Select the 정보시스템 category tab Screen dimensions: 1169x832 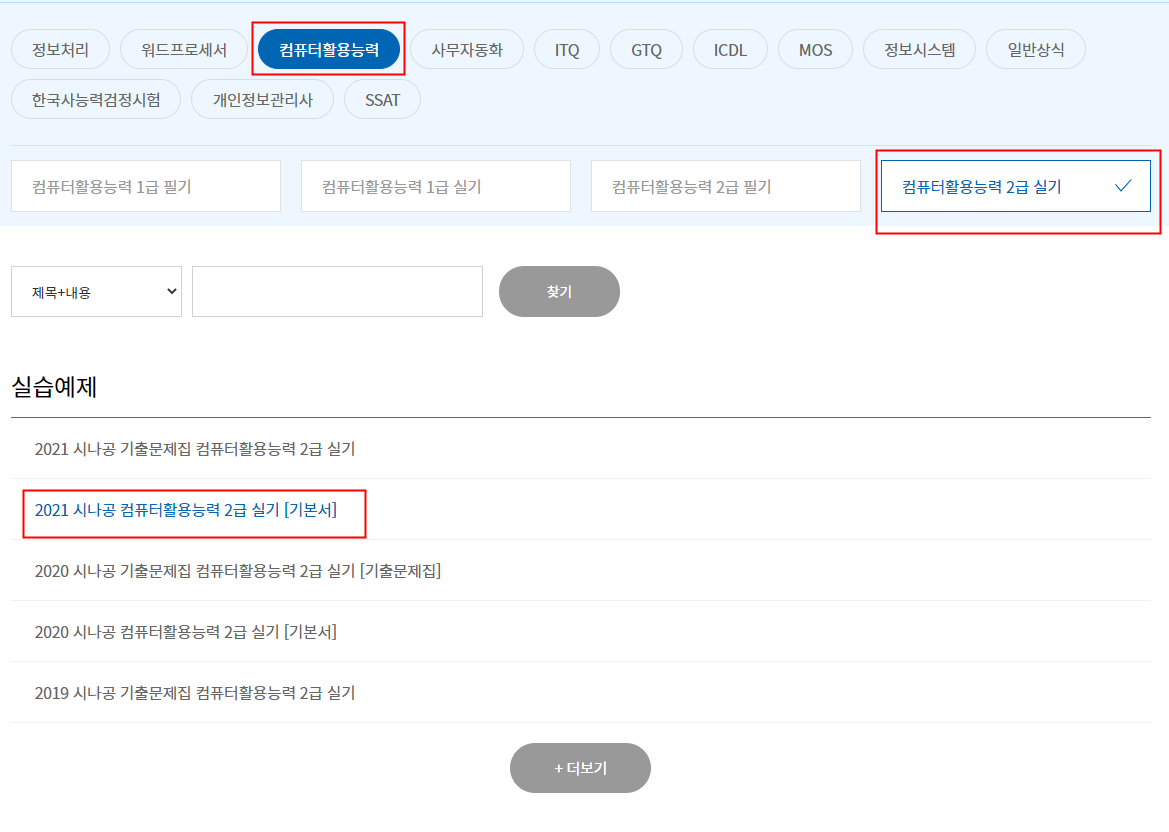click(x=919, y=50)
